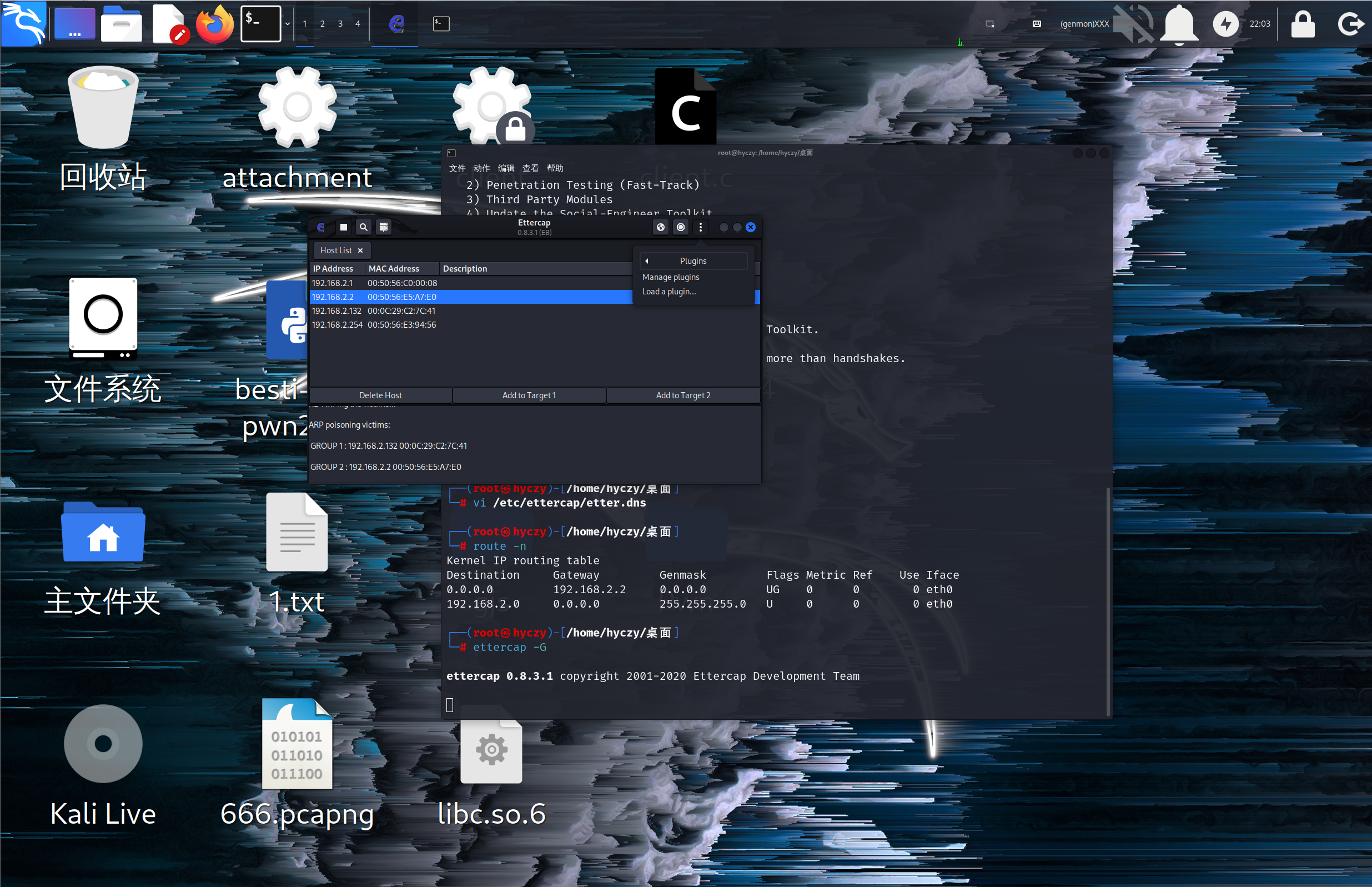This screenshot has height=887, width=1372.
Task: Close the Host List tab
Action: point(360,250)
